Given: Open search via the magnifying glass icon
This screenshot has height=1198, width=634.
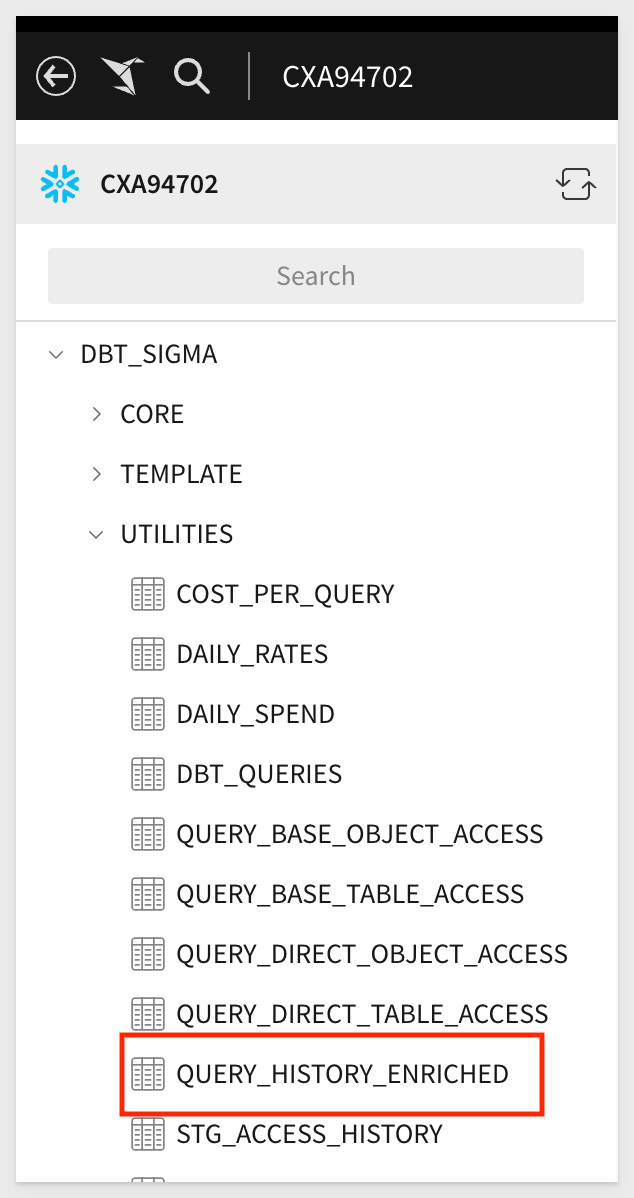Looking at the screenshot, I should click(191, 76).
